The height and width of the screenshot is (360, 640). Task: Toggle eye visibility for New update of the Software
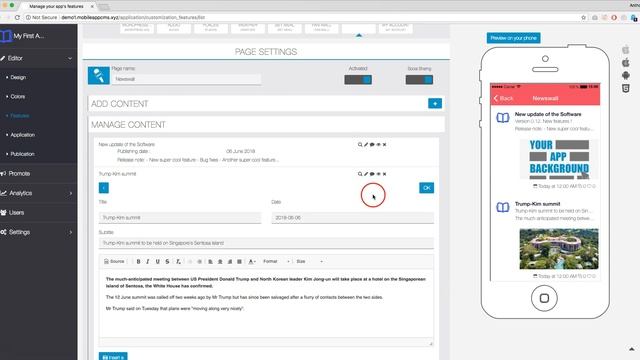378,144
